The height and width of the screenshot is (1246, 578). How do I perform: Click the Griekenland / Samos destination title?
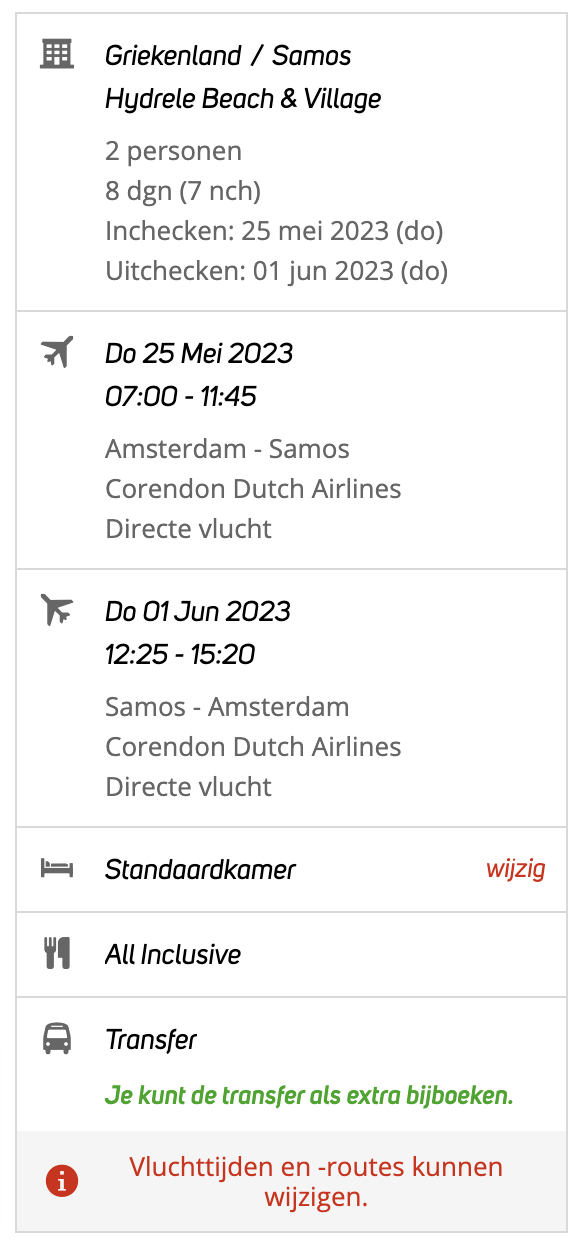click(x=228, y=55)
